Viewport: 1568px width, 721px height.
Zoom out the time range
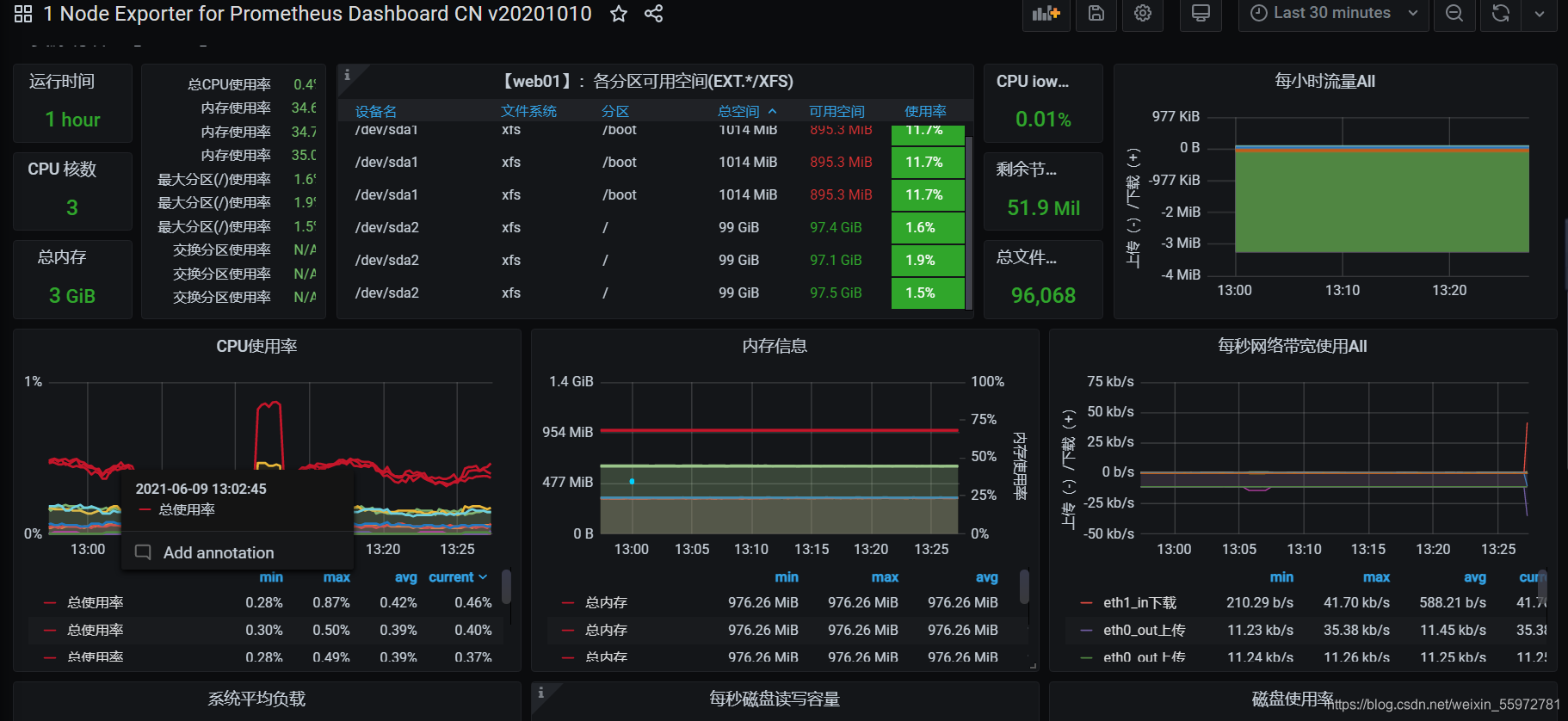[x=1454, y=14]
